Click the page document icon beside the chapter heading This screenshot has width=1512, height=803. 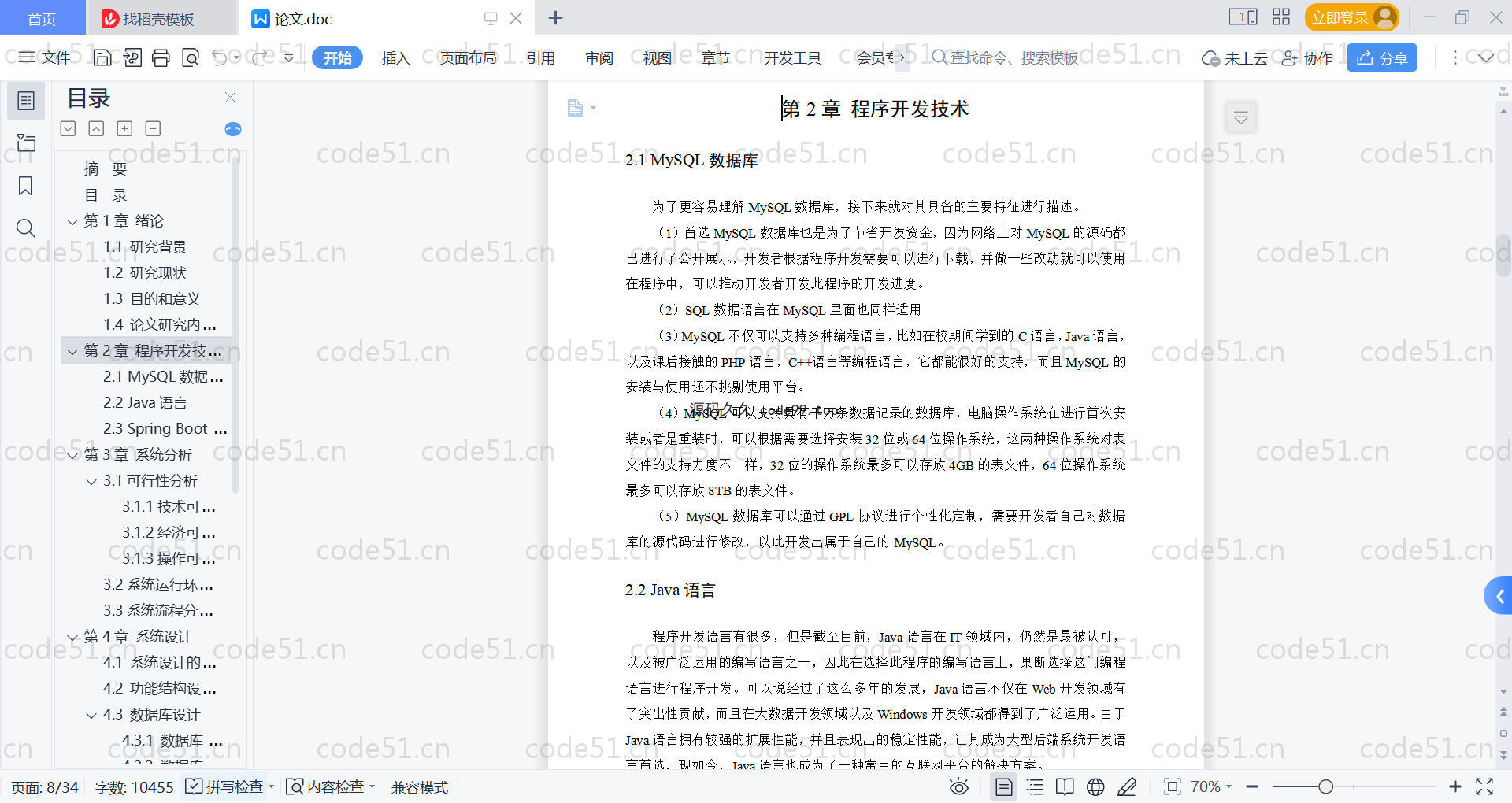click(x=576, y=108)
